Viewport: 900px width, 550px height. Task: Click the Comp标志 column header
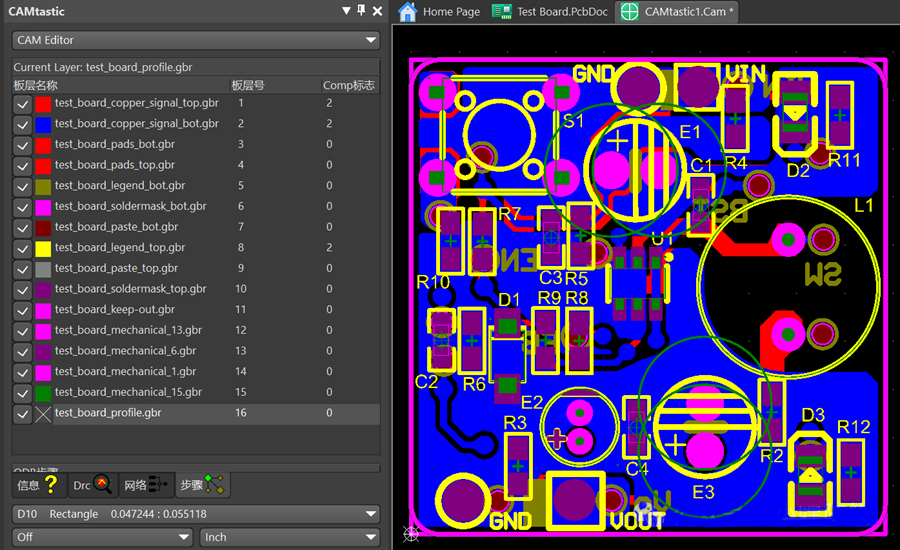pyautogui.click(x=349, y=85)
